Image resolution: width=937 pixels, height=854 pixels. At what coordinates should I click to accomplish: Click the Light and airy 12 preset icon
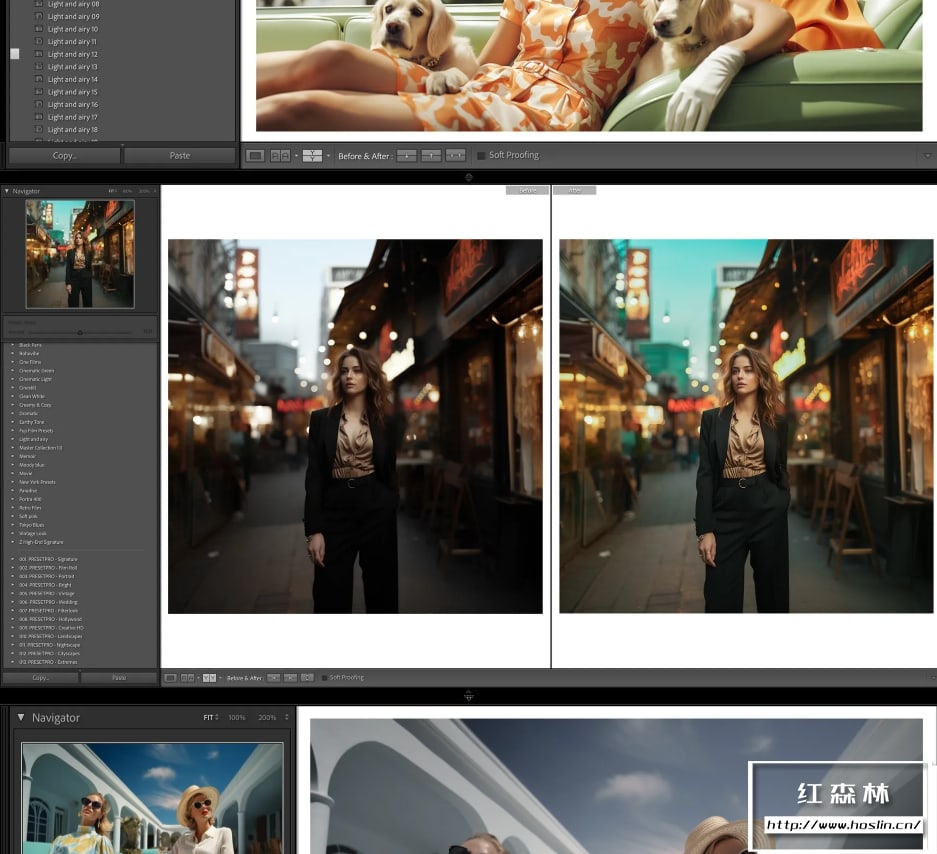tap(39, 55)
